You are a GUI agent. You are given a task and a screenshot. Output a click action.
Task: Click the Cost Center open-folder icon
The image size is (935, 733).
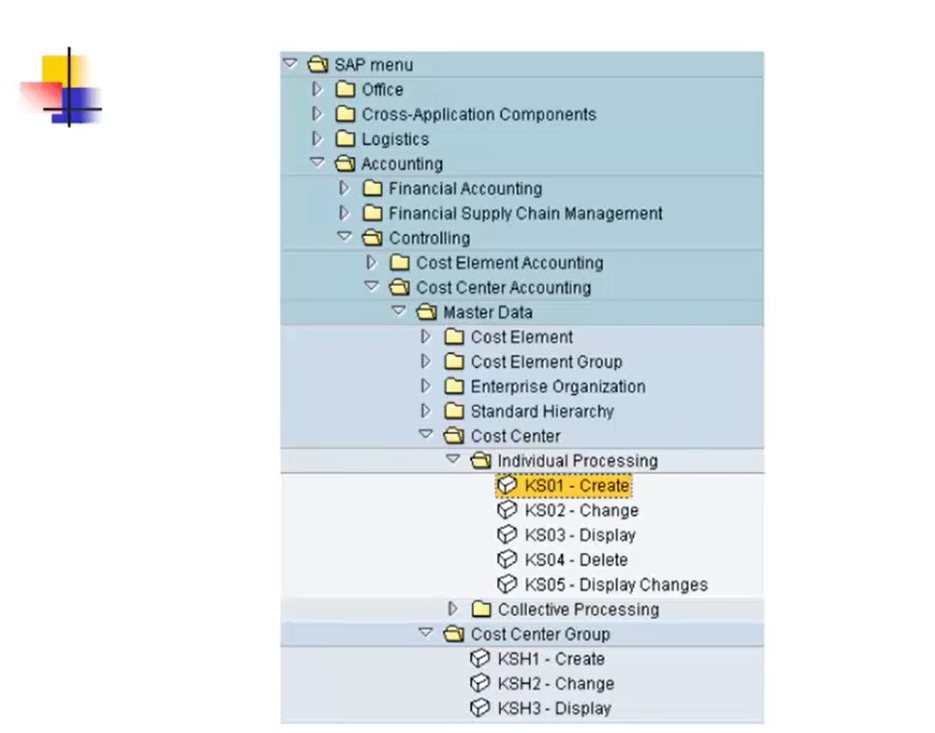pyautogui.click(x=454, y=436)
